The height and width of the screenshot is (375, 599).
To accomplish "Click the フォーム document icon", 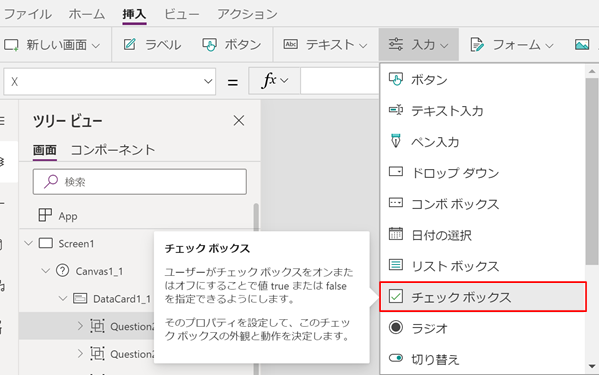I will click(477, 45).
